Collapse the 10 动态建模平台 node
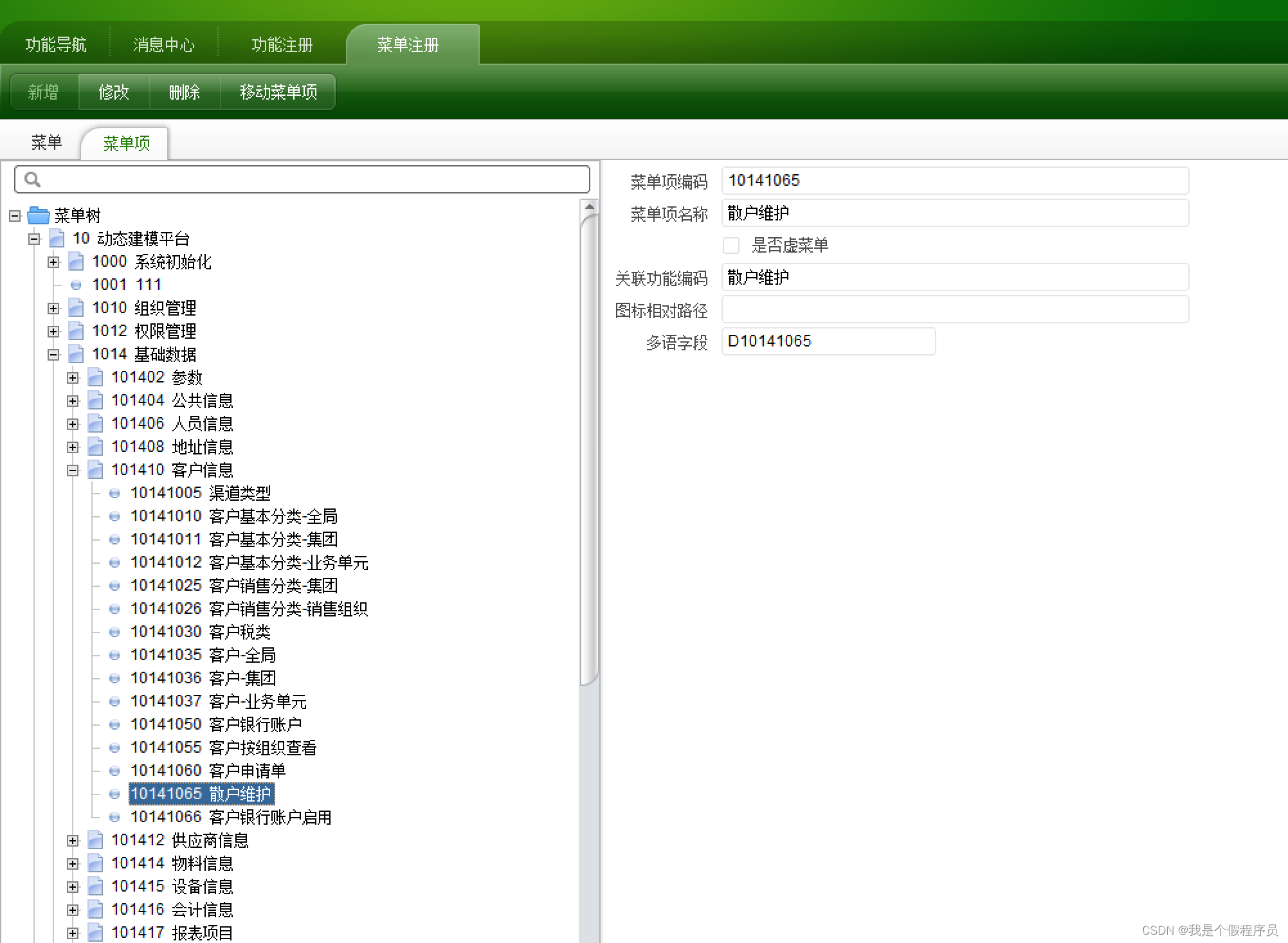The height and width of the screenshot is (943, 1288). click(x=34, y=239)
